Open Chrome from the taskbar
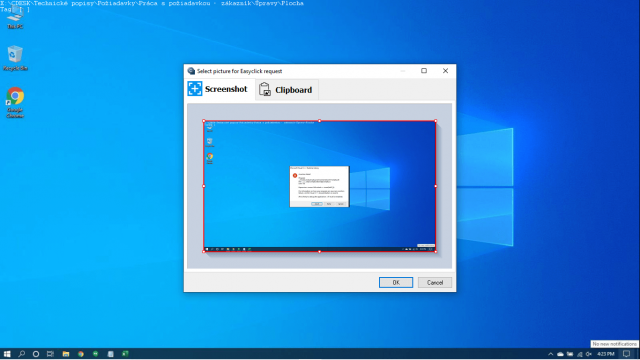 click(81, 354)
